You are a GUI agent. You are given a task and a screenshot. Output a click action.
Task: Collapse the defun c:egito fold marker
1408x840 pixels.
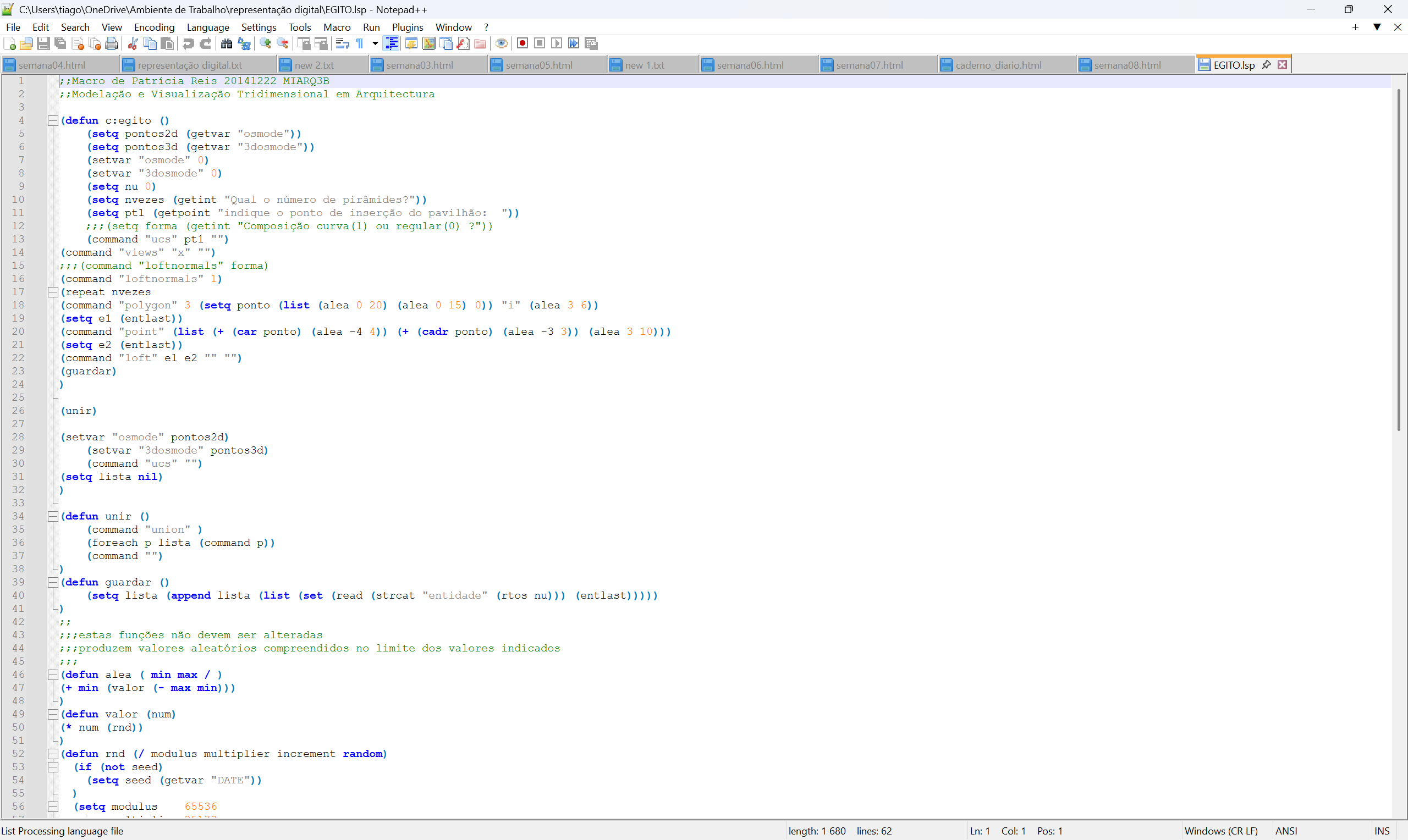53,120
